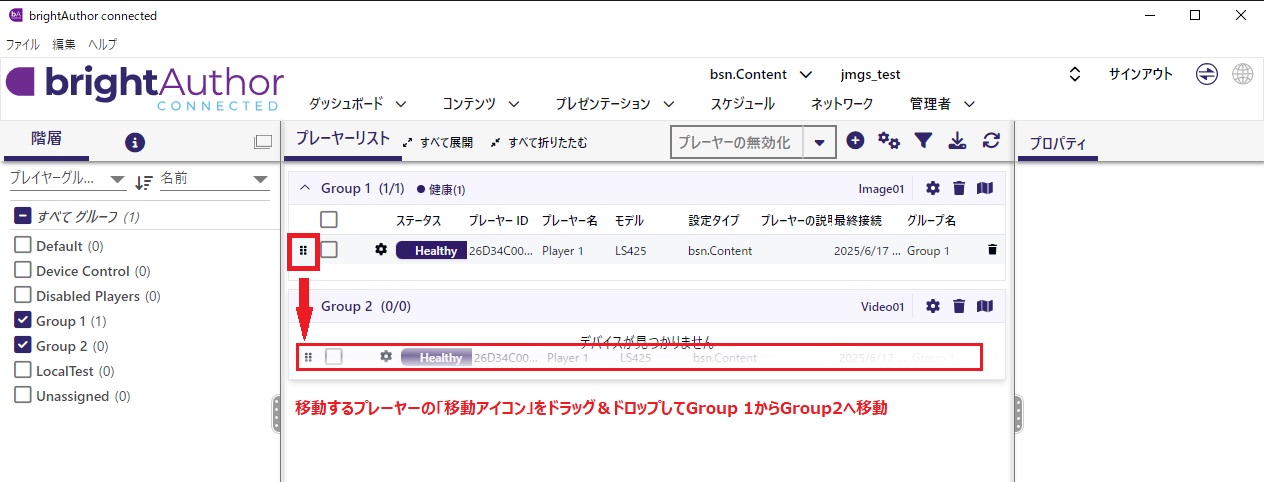1264x482 pixels.
Task: Select the Player 1 row checkbox
Action: (329, 250)
